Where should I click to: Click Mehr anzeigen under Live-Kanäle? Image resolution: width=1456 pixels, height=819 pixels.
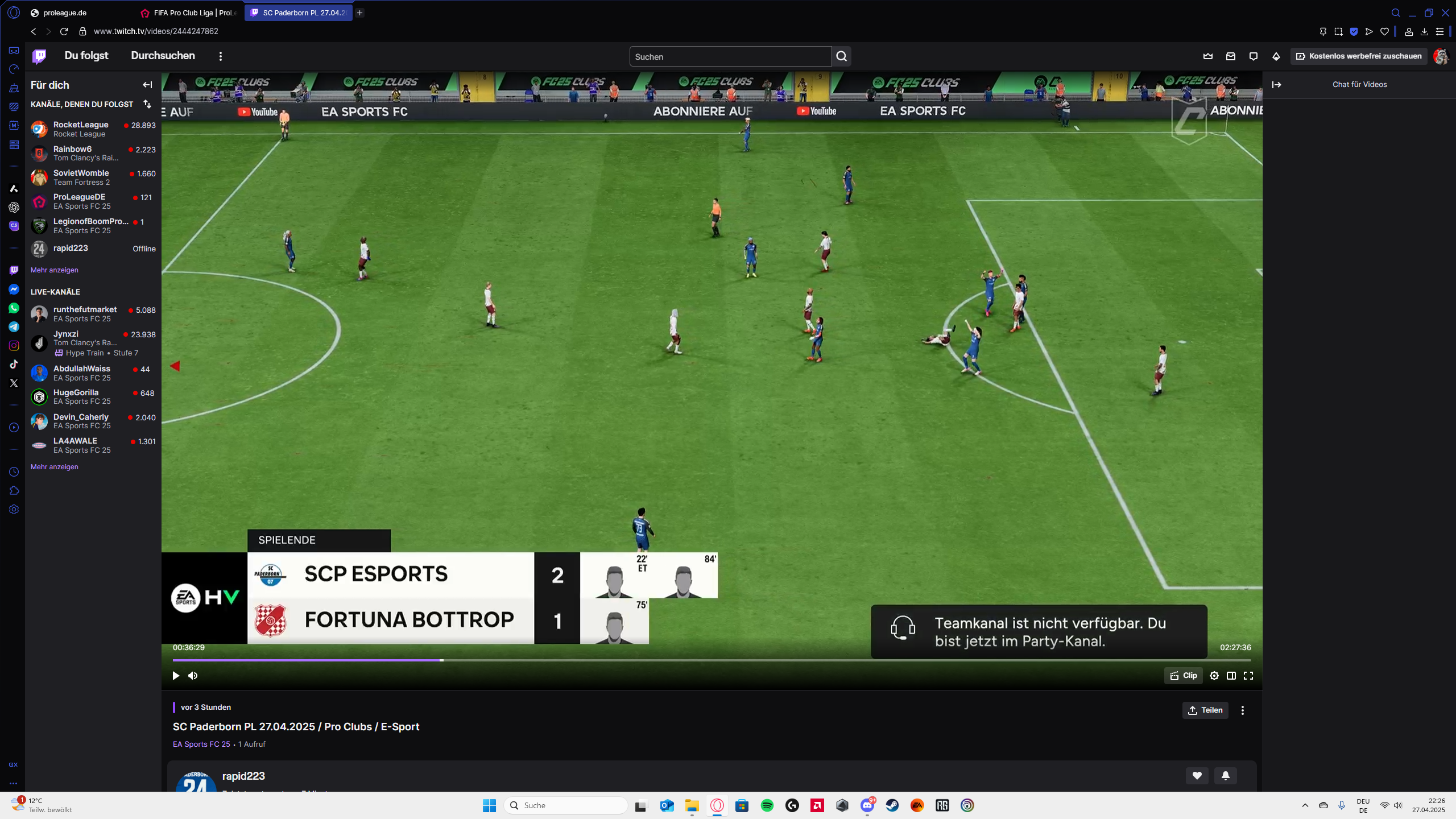click(x=55, y=467)
